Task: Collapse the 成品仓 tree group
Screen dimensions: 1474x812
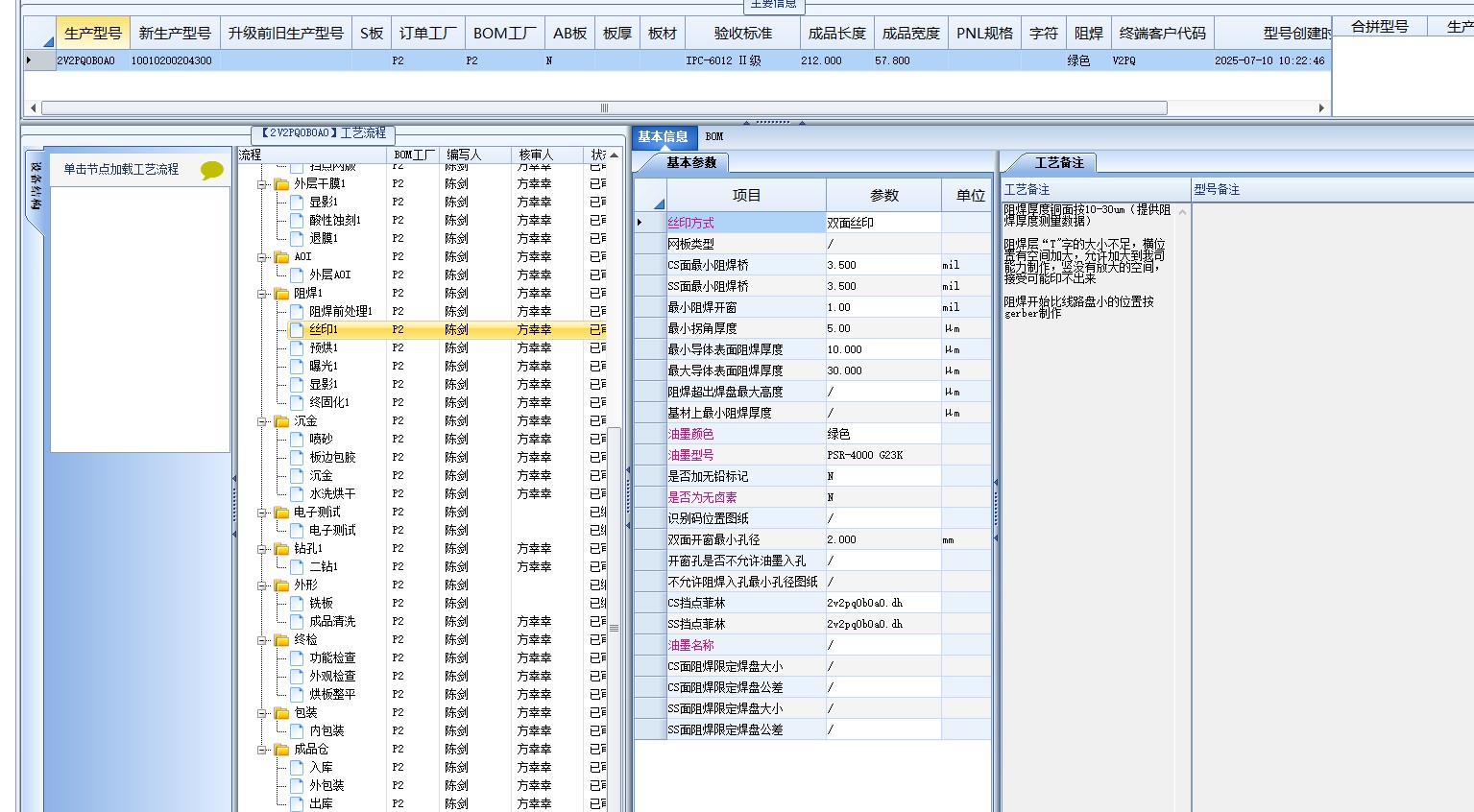Action: pos(262,750)
